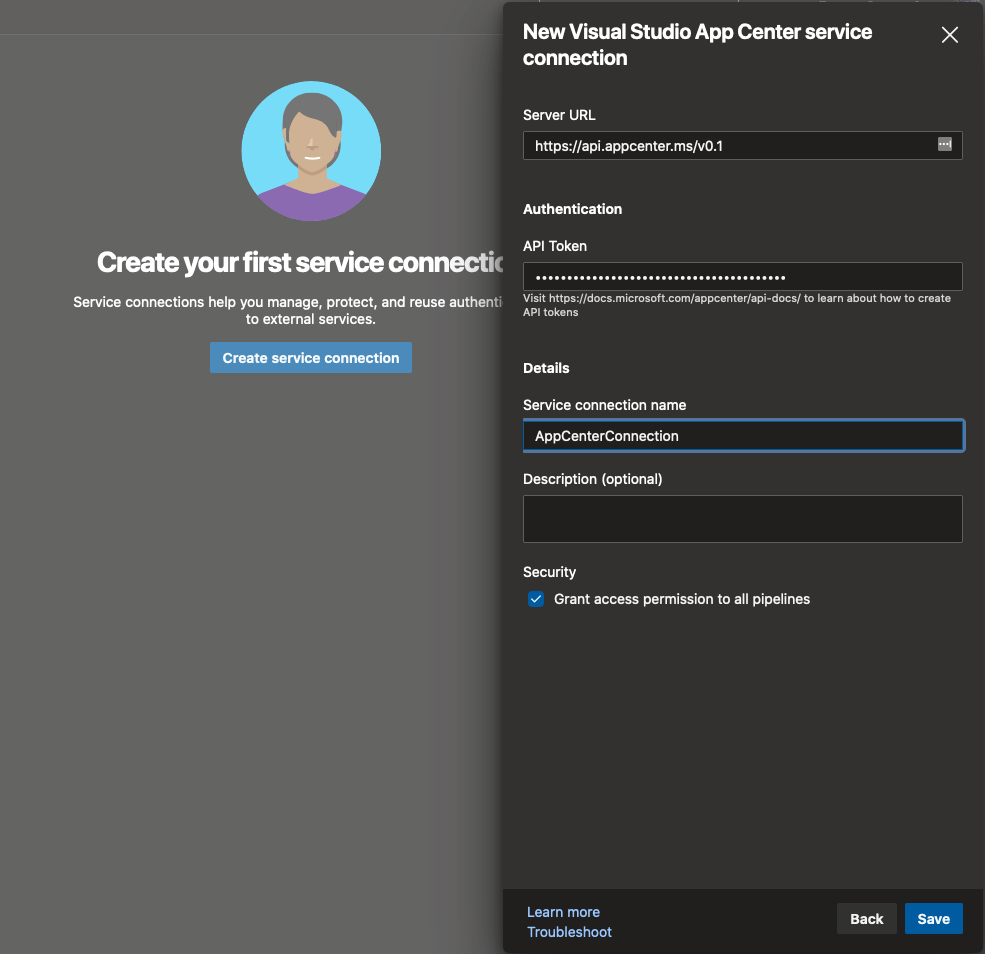Click the 'Service connections help you manage' description text
Screen dimensions: 985x954
pos(288,310)
